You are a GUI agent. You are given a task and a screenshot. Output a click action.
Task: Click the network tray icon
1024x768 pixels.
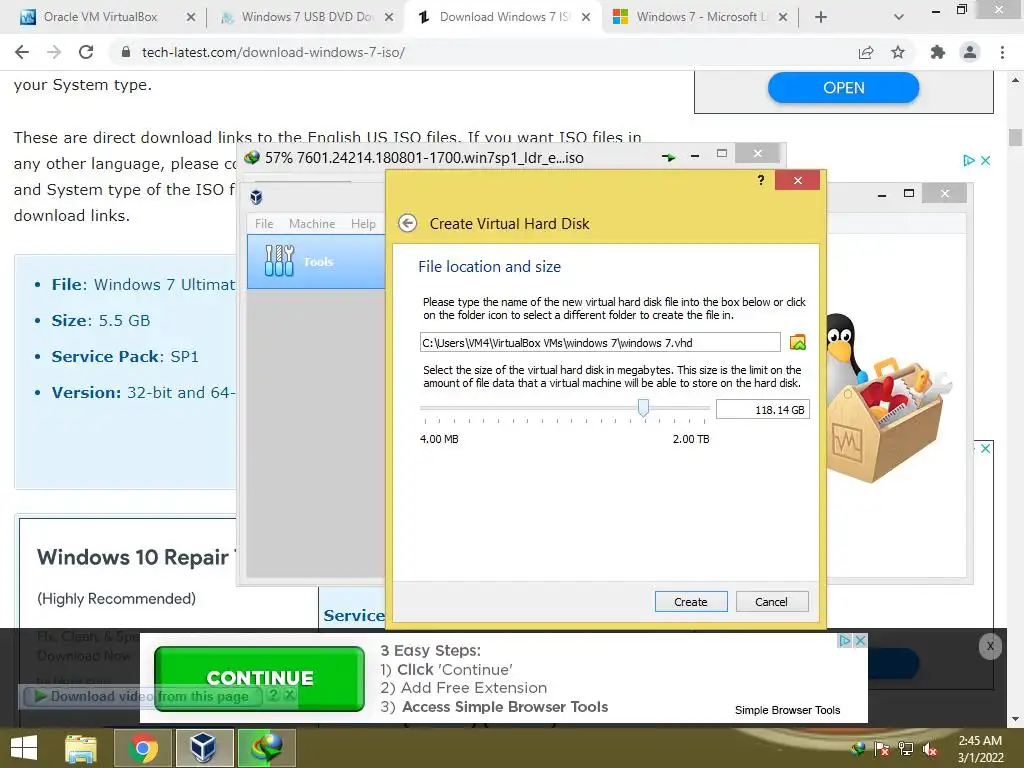pos(906,750)
